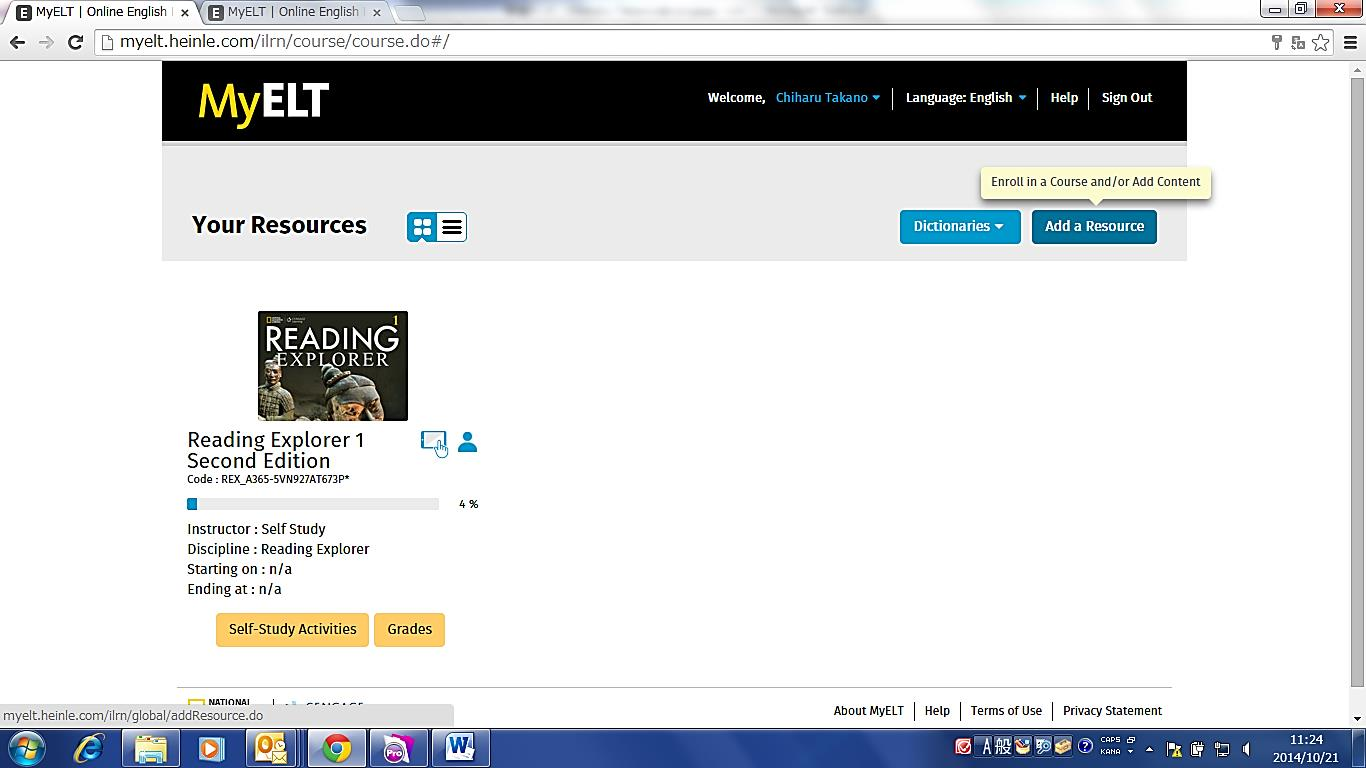Viewport: 1366px width, 768px height.
Task: Toggle KANA indicator in IME bar
Action: [1110, 752]
